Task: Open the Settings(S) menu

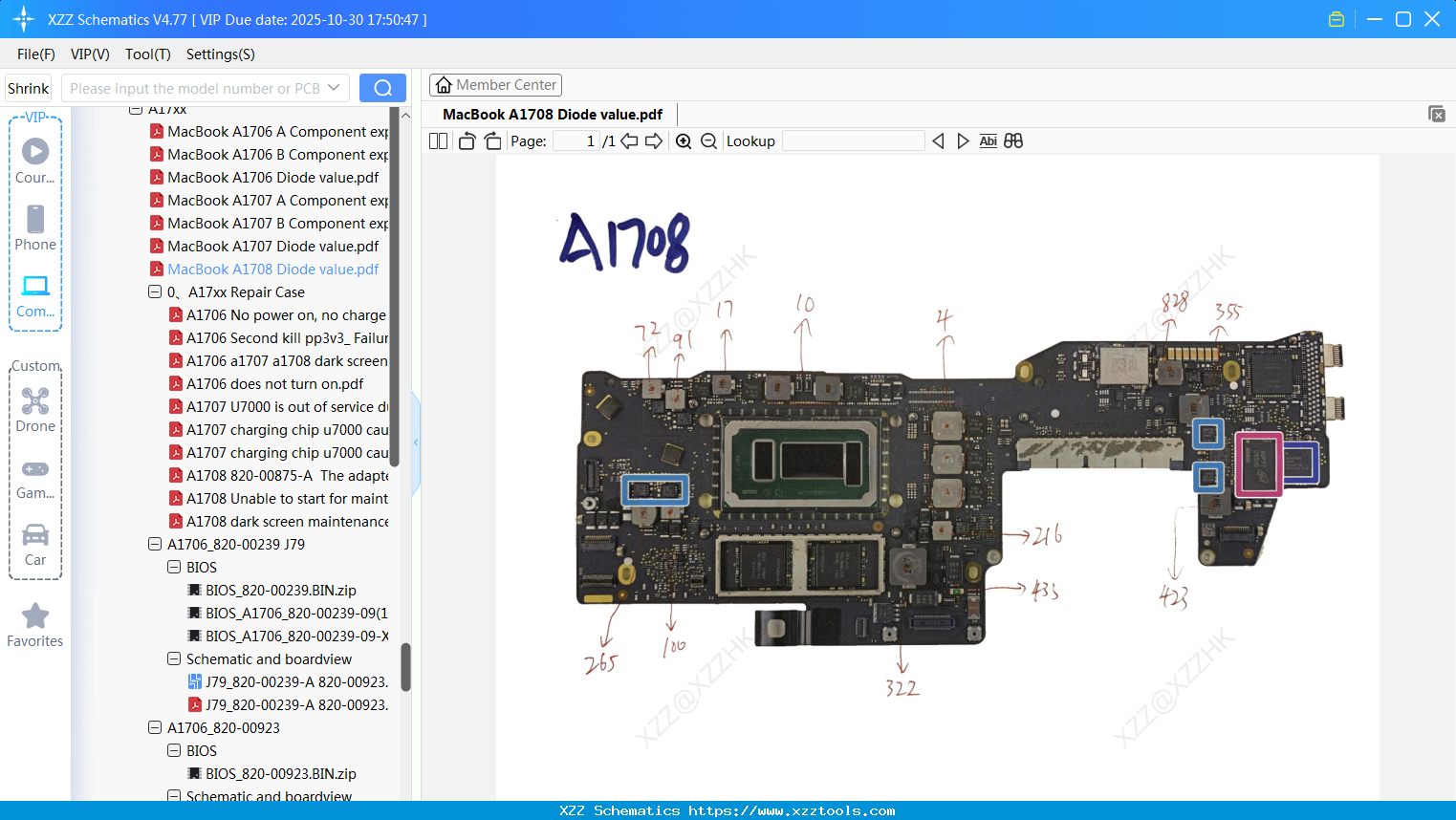Action: pyautogui.click(x=221, y=54)
